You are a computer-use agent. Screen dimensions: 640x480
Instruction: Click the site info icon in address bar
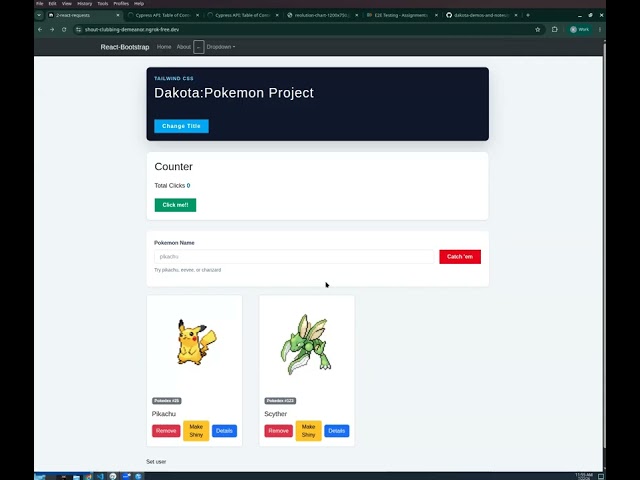[78, 29]
